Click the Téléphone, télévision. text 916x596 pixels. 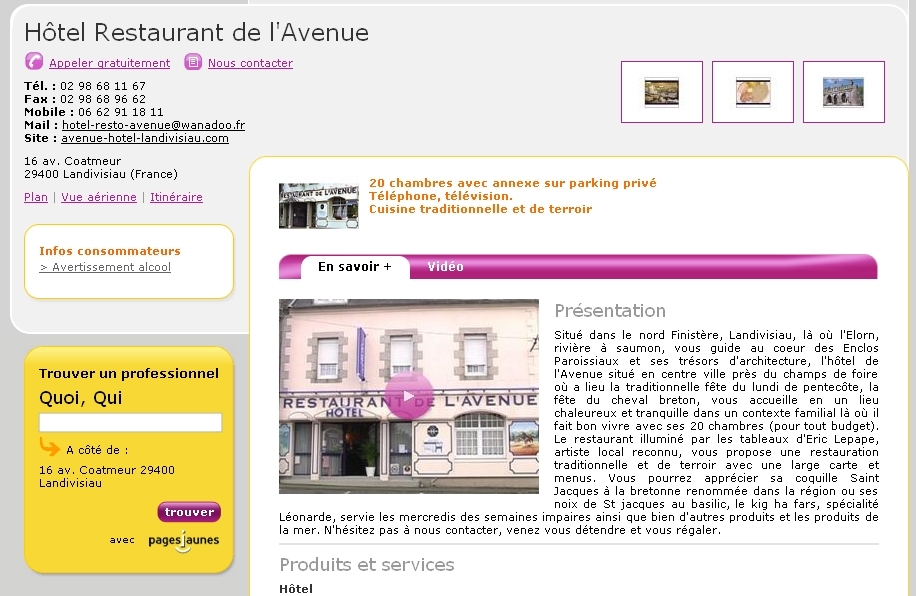tap(440, 196)
